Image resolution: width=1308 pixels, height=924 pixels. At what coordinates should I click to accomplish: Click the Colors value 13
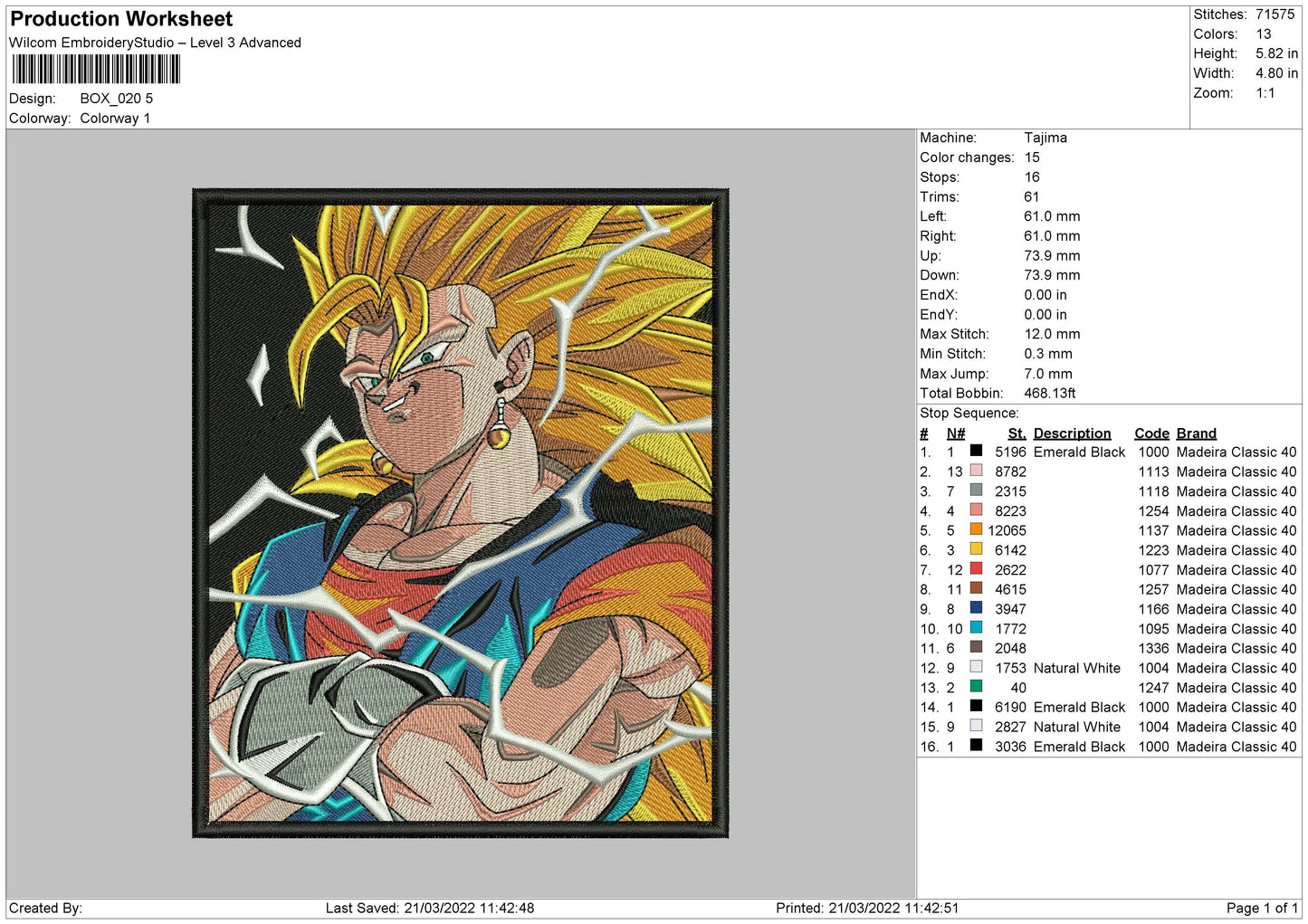pyautogui.click(x=1263, y=34)
